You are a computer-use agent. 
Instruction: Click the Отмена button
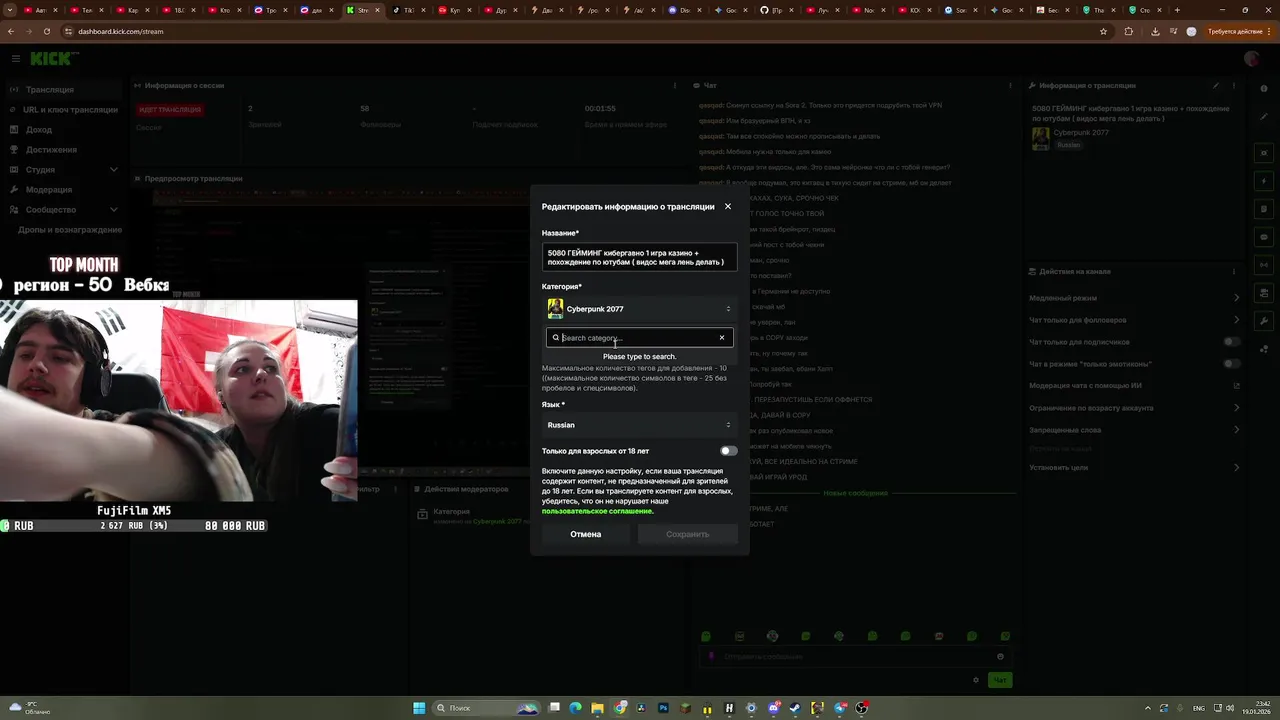click(x=586, y=534)
